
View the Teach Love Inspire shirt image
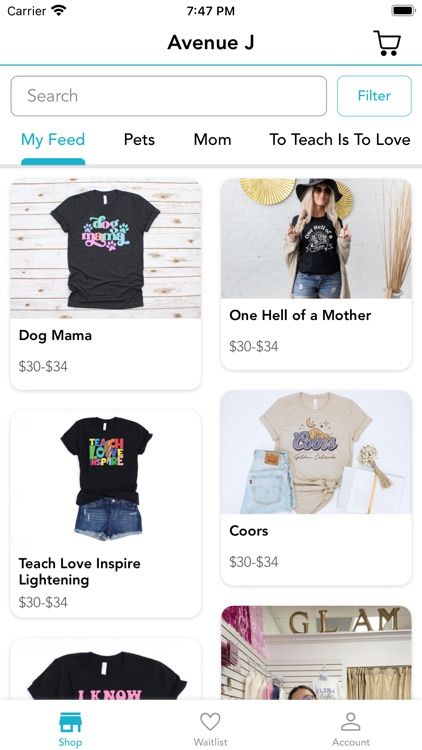click(x=106, y=478)
